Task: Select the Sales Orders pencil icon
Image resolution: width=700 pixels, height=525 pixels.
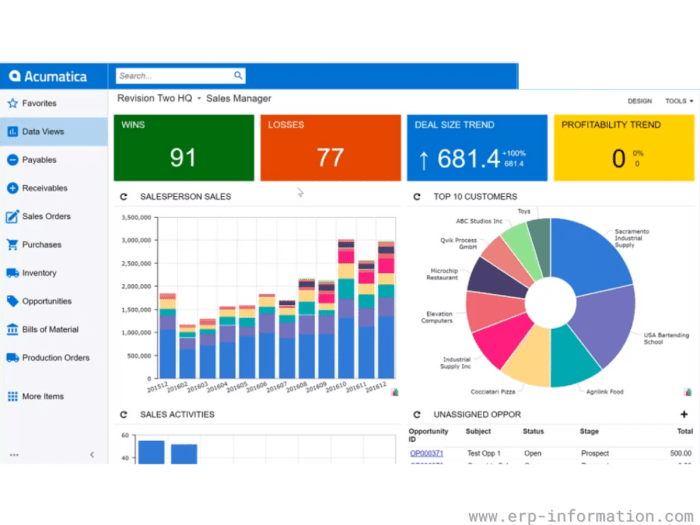Action: (13, 216)
